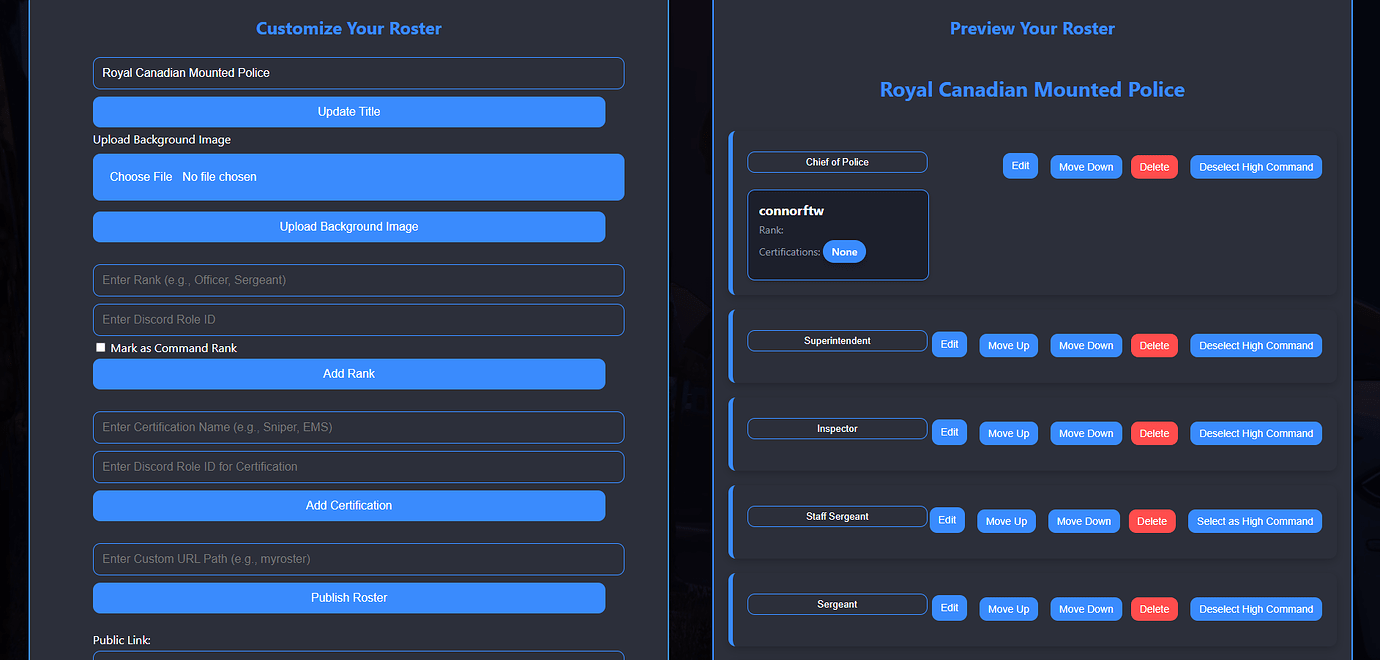Delete the Superintendent rank

click(x=1153, y=345)
